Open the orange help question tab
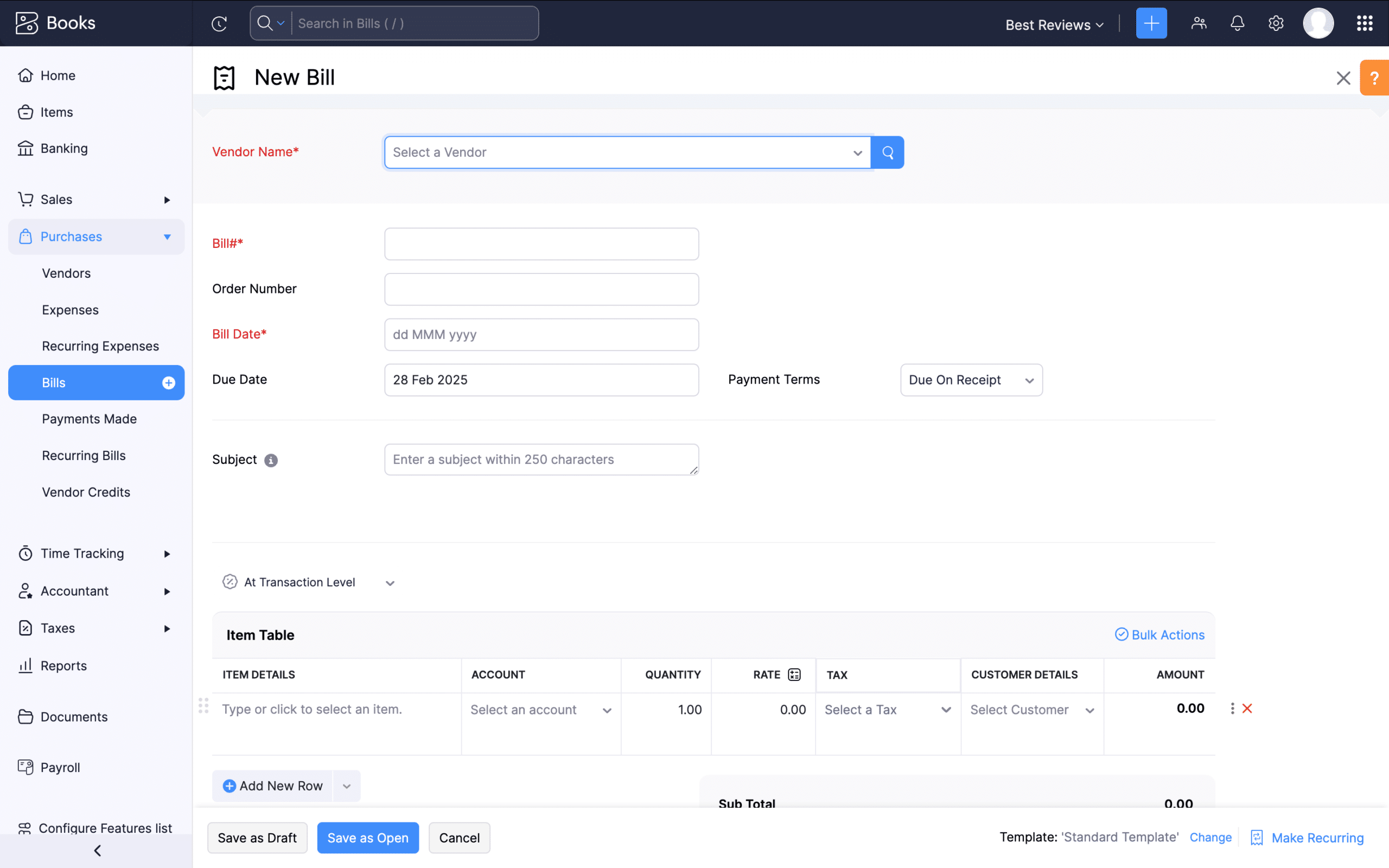This screenshot has height=868, width=1389. coord(1374,78)
